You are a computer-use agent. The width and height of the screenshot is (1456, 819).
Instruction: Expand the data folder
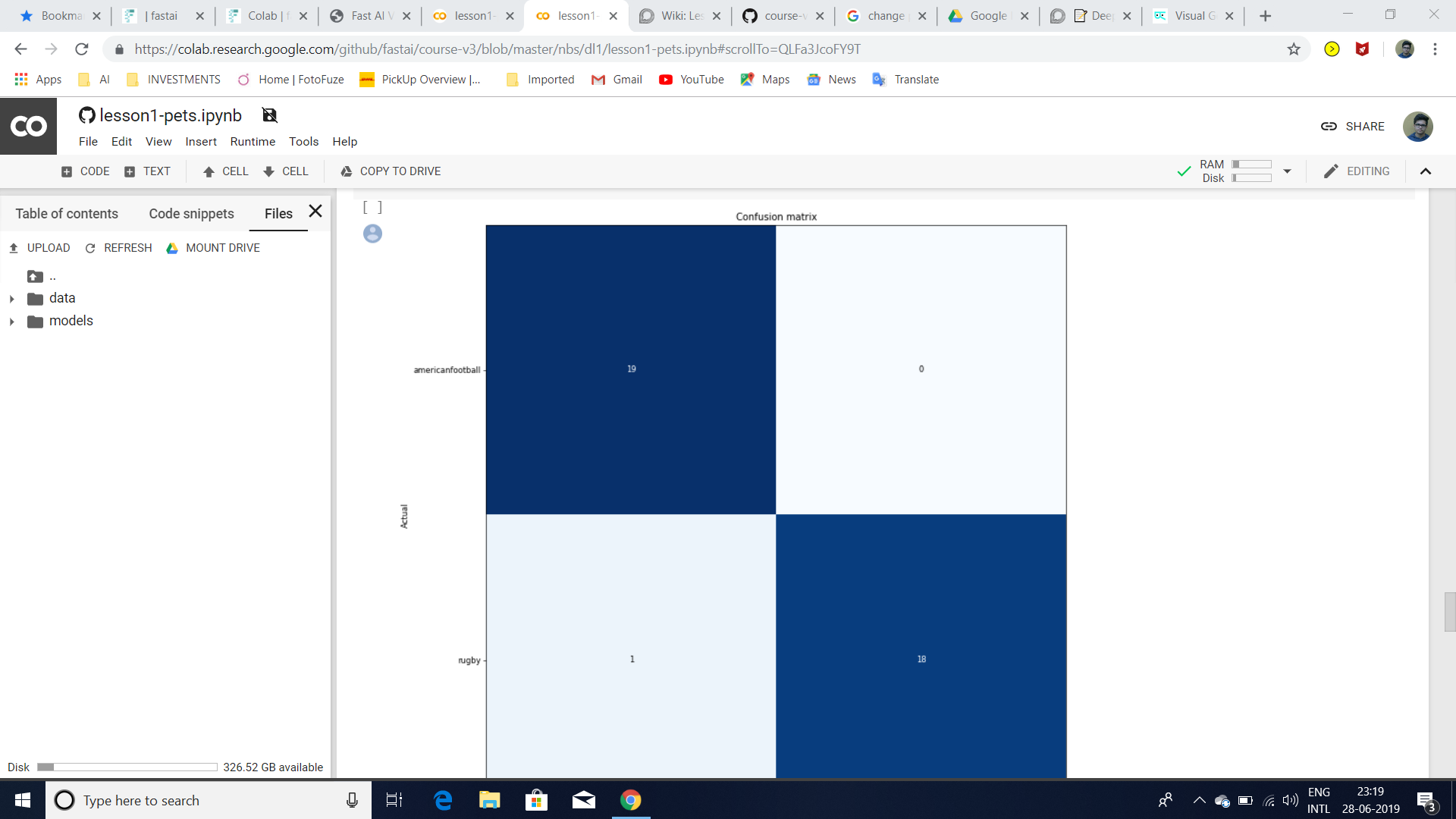click(12, 299)
